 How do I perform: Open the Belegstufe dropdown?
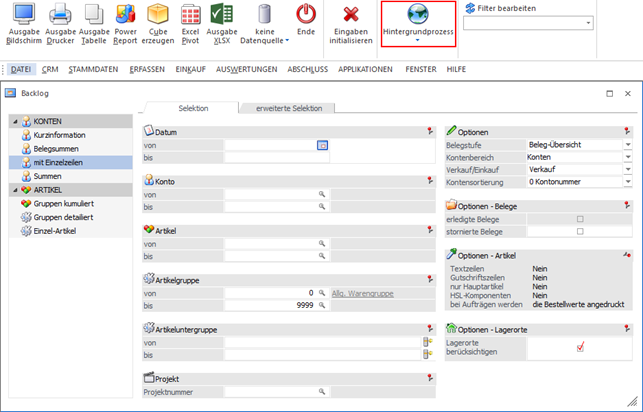pyautogui.click(x=627, y=145)
